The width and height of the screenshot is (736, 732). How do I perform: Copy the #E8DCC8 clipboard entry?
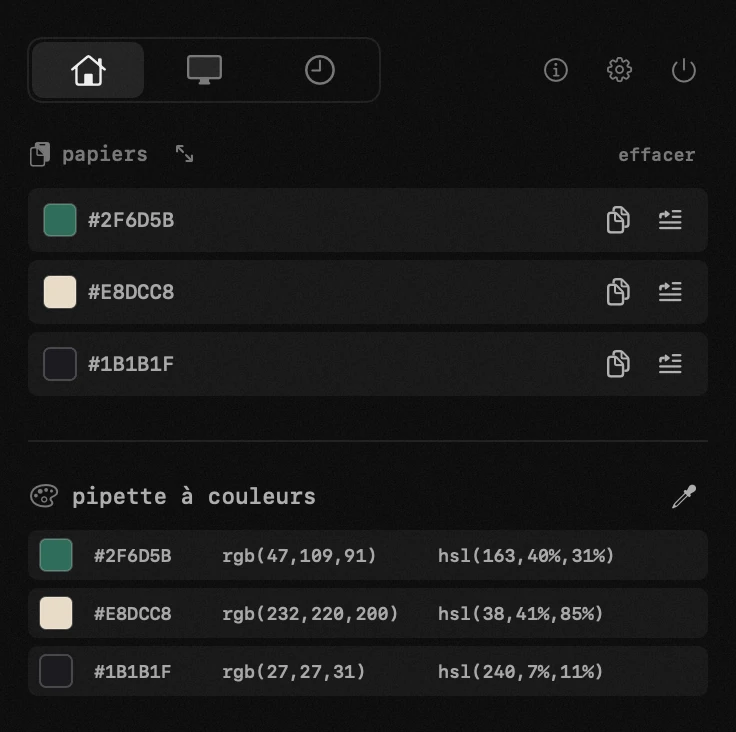(x=618, y=292)
